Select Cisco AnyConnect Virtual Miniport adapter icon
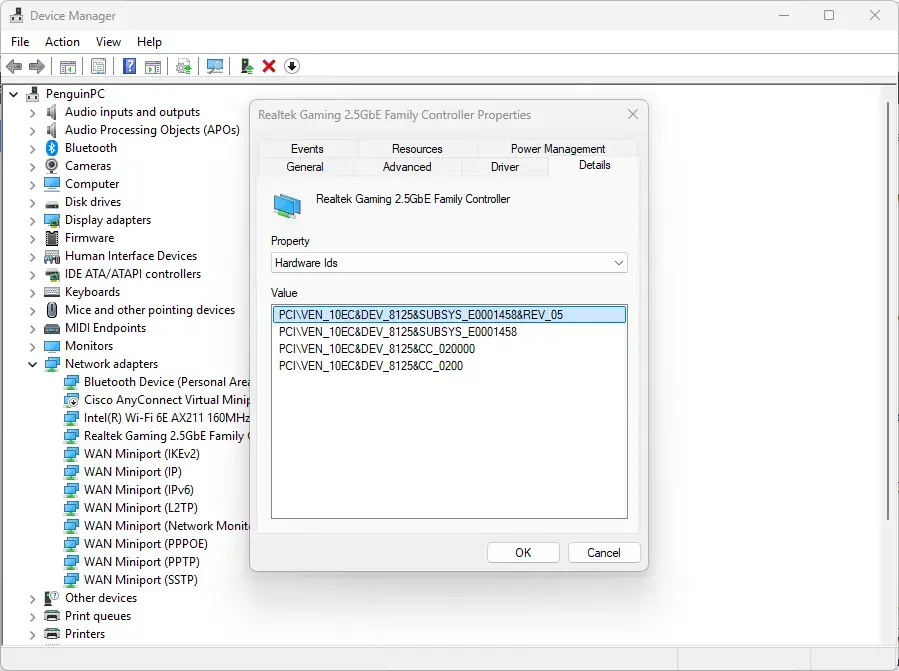This screenshot has height=671, width=899. (x=71, y=400)
